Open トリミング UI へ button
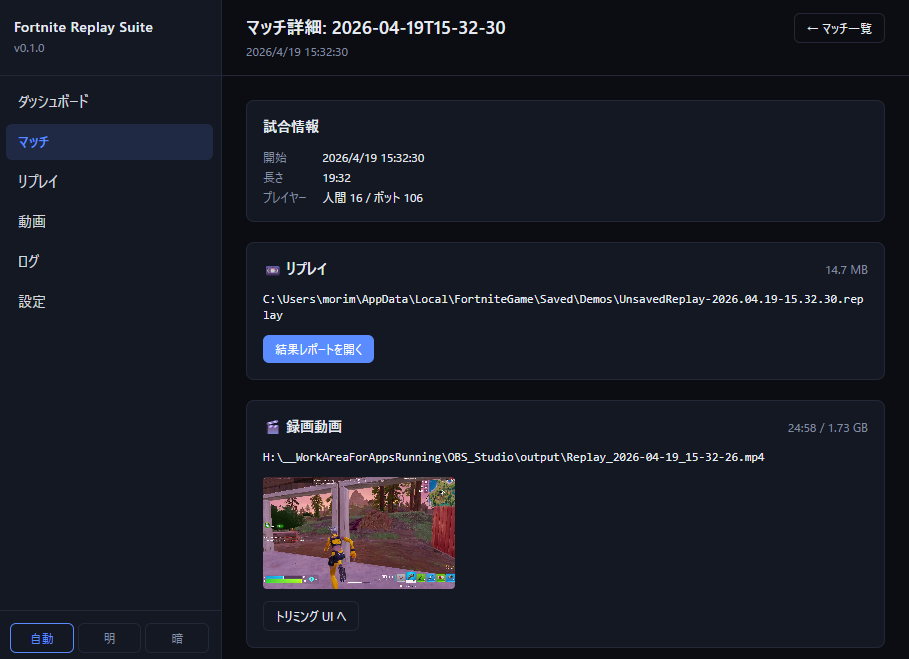This screenshot has width=909, height=659. [x=310, y=617]
